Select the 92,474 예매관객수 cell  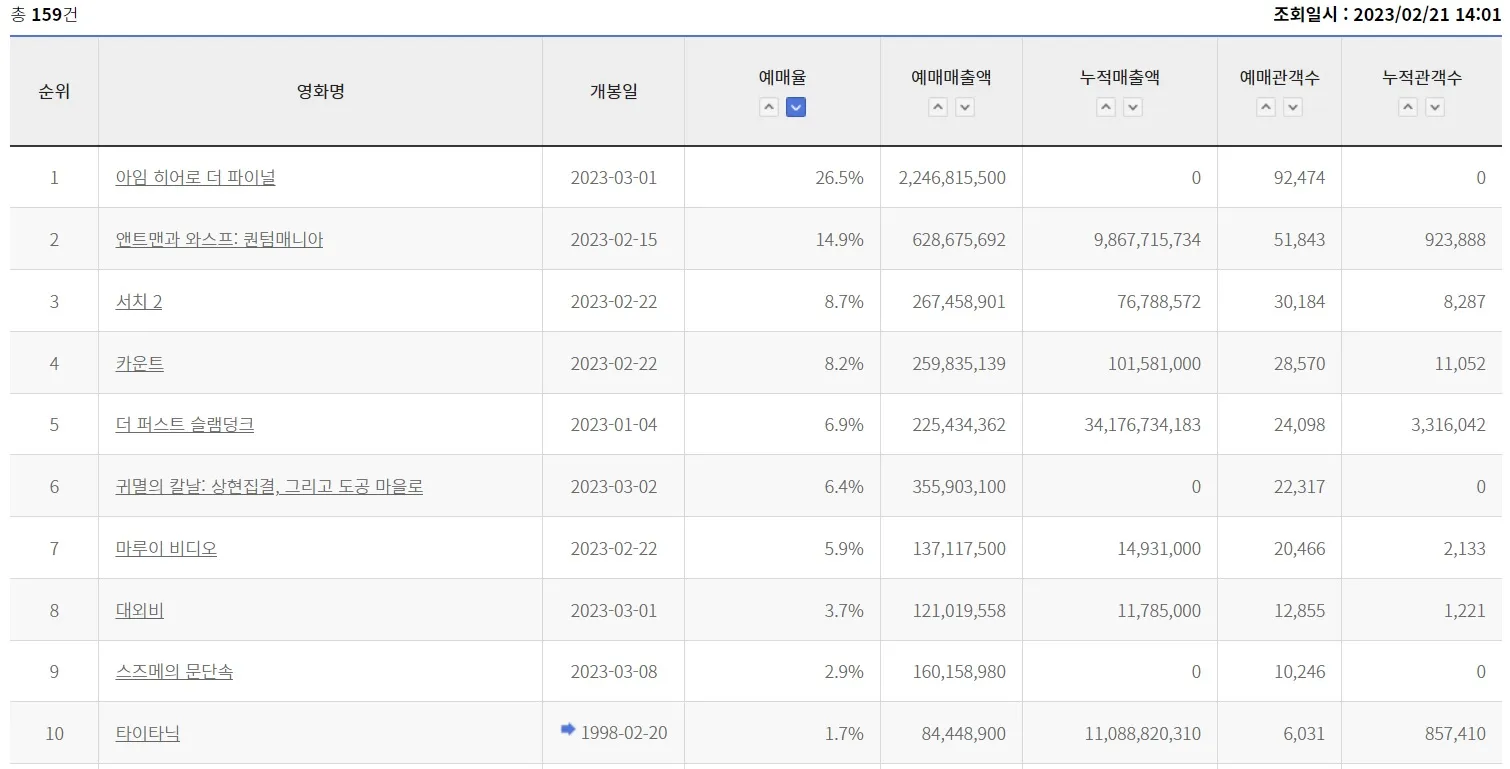(x=1280, y=178)
